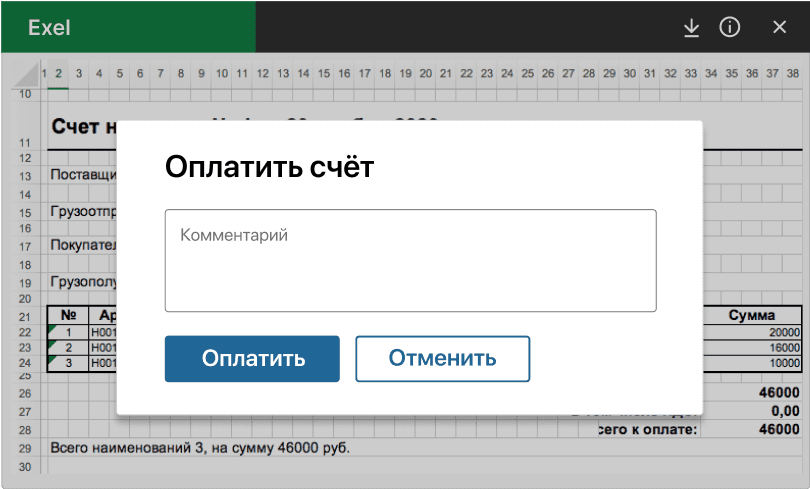Image resolution: width=810 pixels, height=489 pixels.
Task: Click the 'Оплатить счёт' dialog heading
Action: click(269, 167)
